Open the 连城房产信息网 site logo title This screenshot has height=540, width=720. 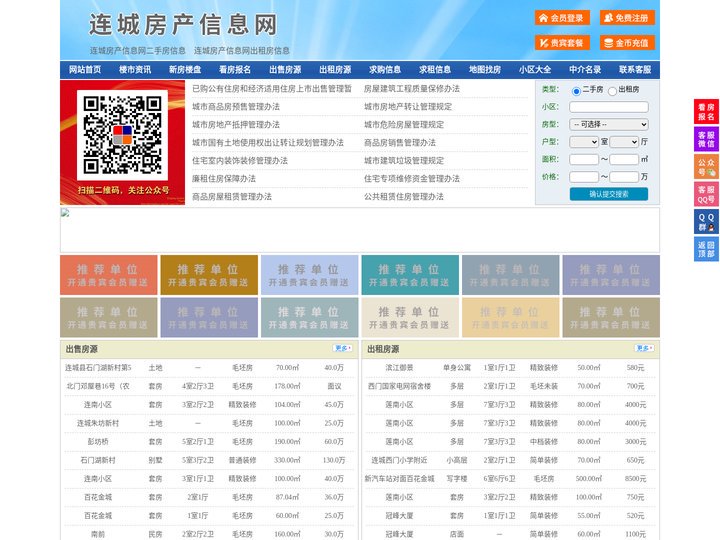coord(183,24)
